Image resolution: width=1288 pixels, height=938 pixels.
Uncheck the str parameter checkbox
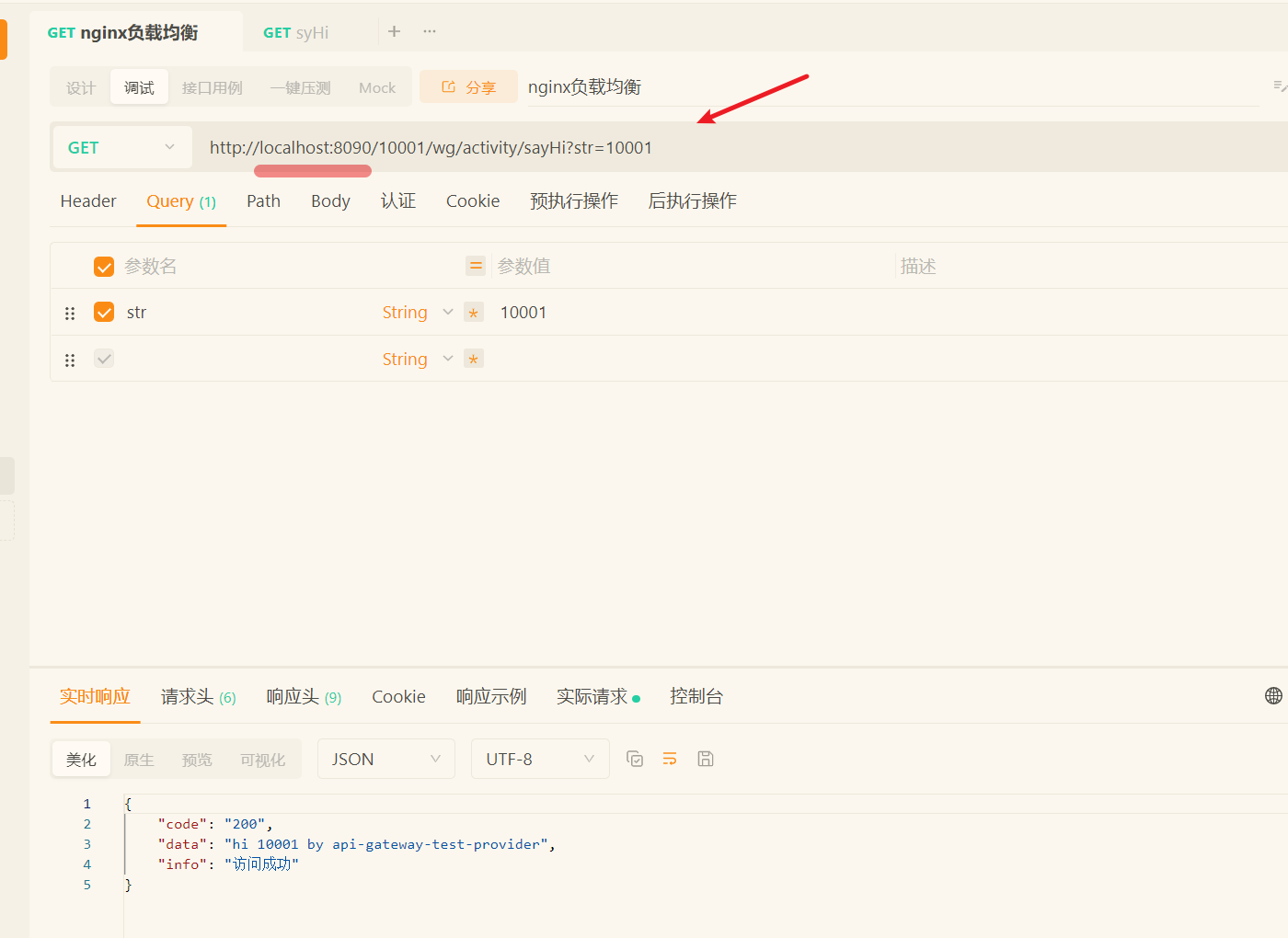point(104,313)
